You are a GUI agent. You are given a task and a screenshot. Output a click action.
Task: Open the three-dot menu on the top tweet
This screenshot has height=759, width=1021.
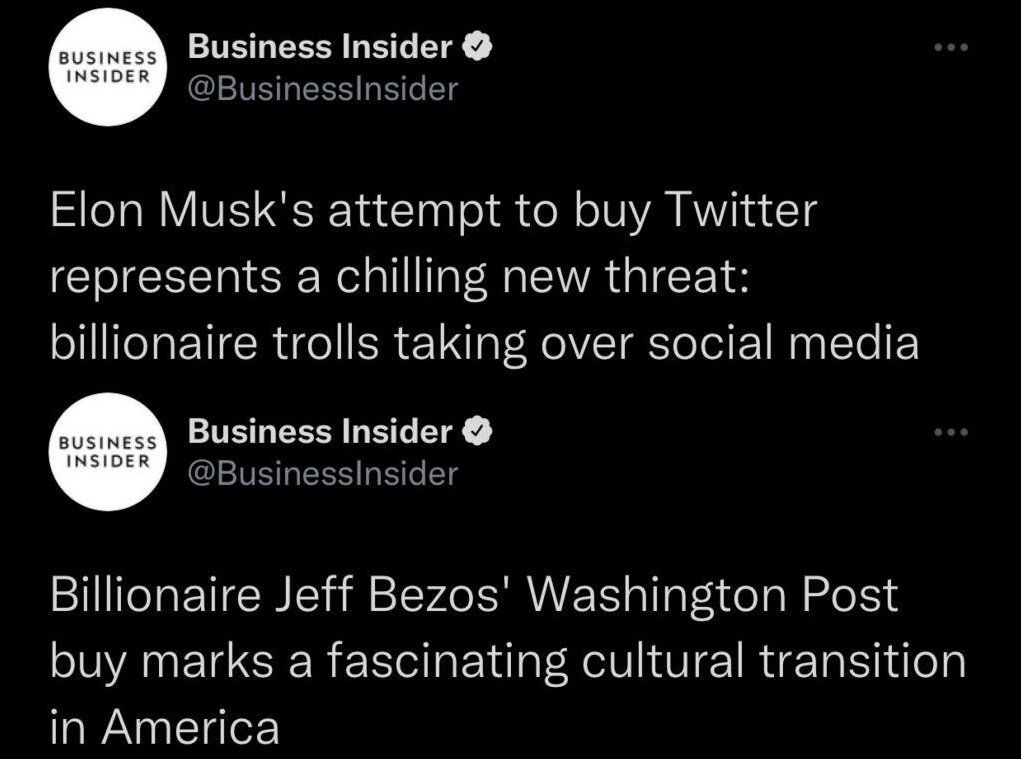[951, 48]
